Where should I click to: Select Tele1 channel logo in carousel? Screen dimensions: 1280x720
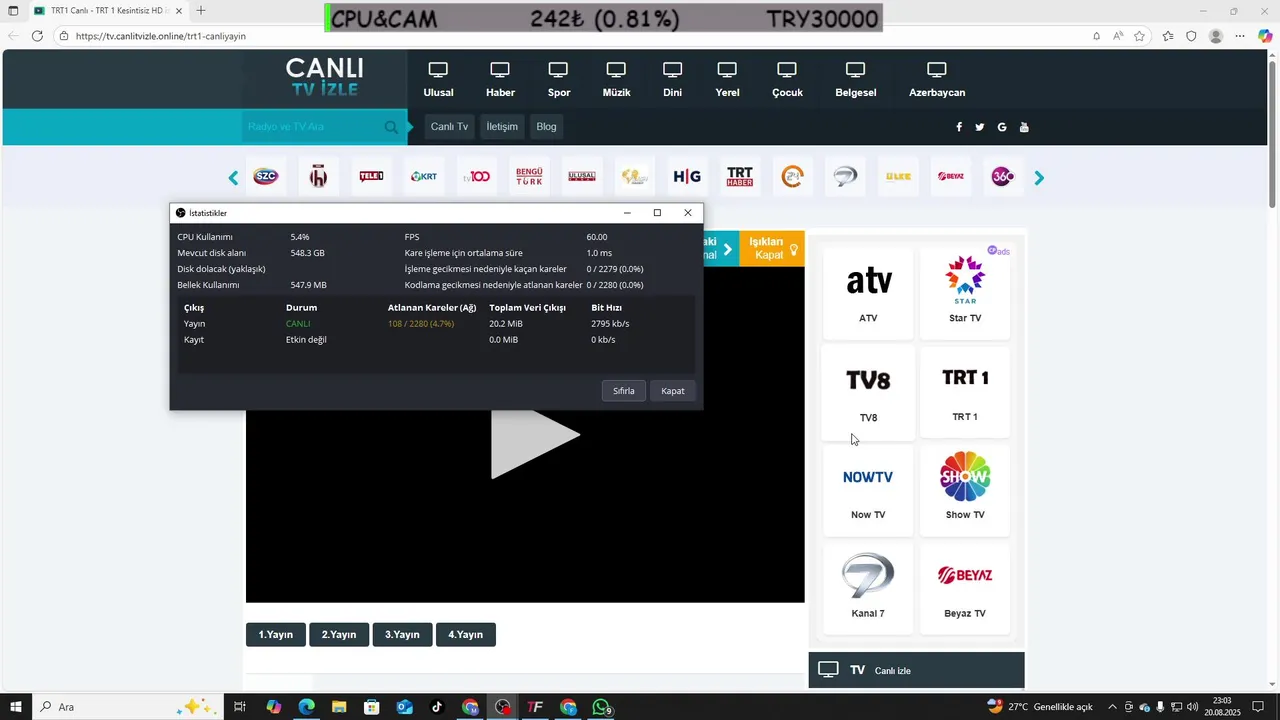[371, 177]
